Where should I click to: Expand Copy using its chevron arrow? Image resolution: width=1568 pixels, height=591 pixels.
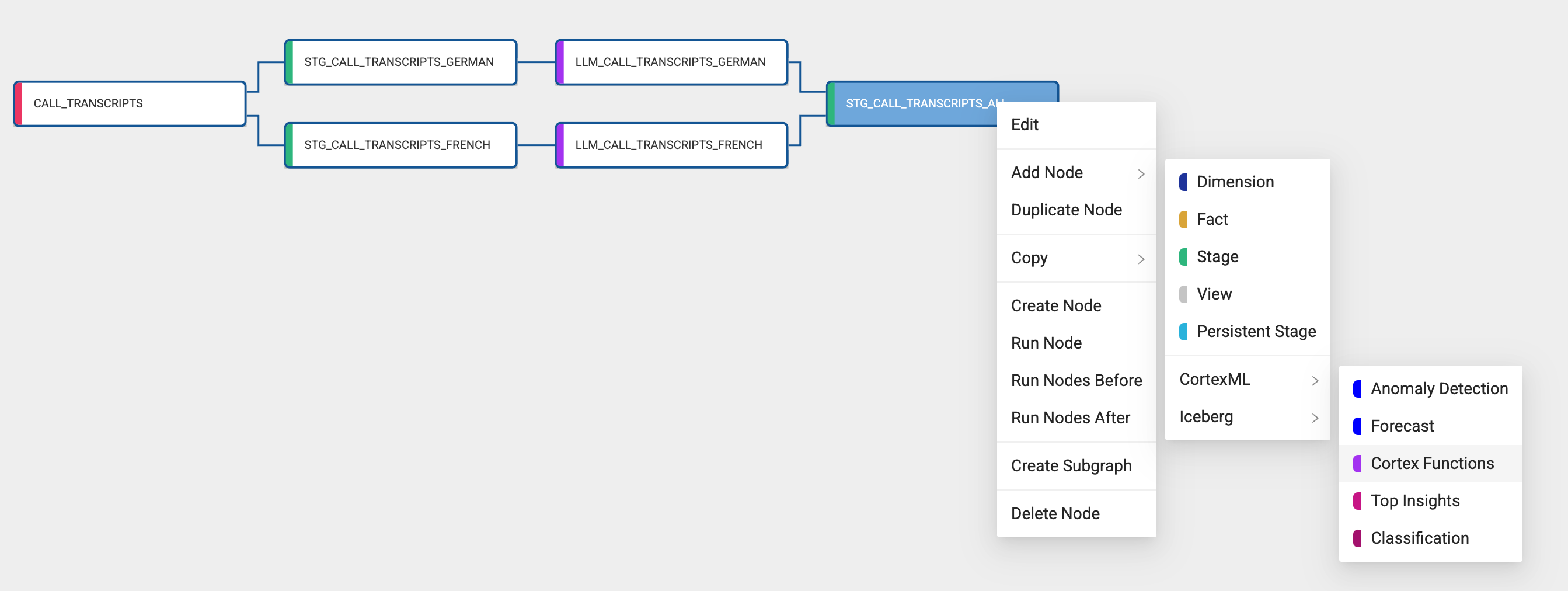pyautogui.click(x=1141, y=259)
